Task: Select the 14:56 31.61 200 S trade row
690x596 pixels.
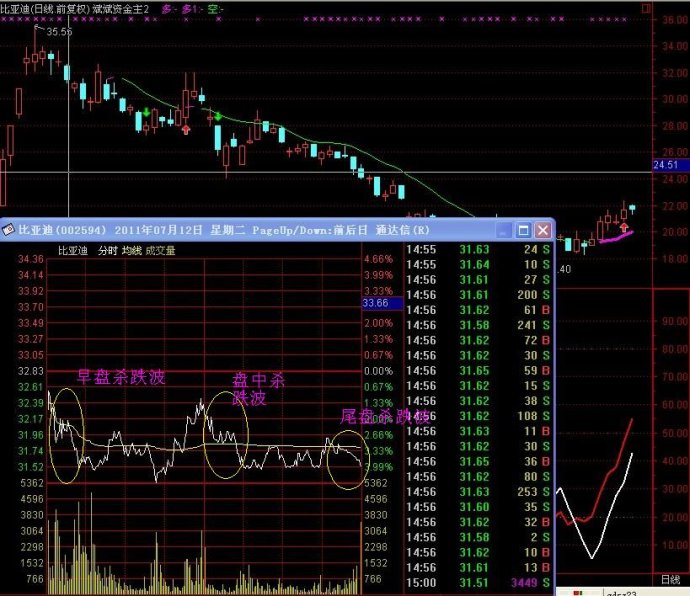Action: click(478, 295)
